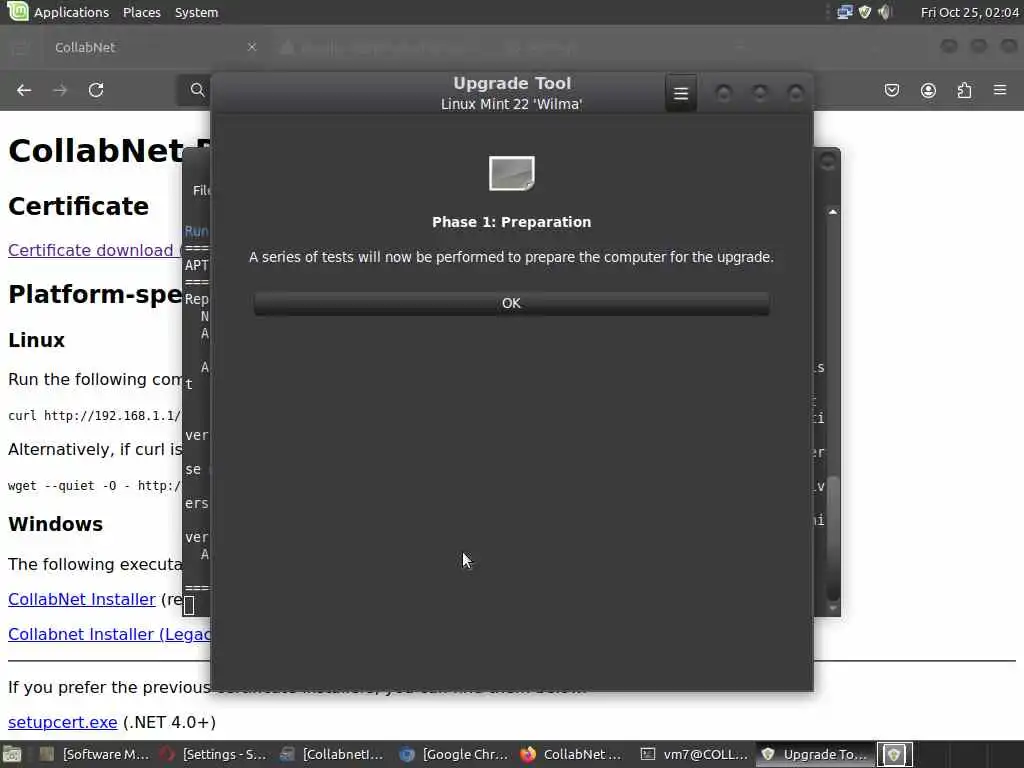Image resolution: width=1024 pixels, height=768 pixels.
Task: Click the network connection tray icon
Action: (x=844, y=12)
